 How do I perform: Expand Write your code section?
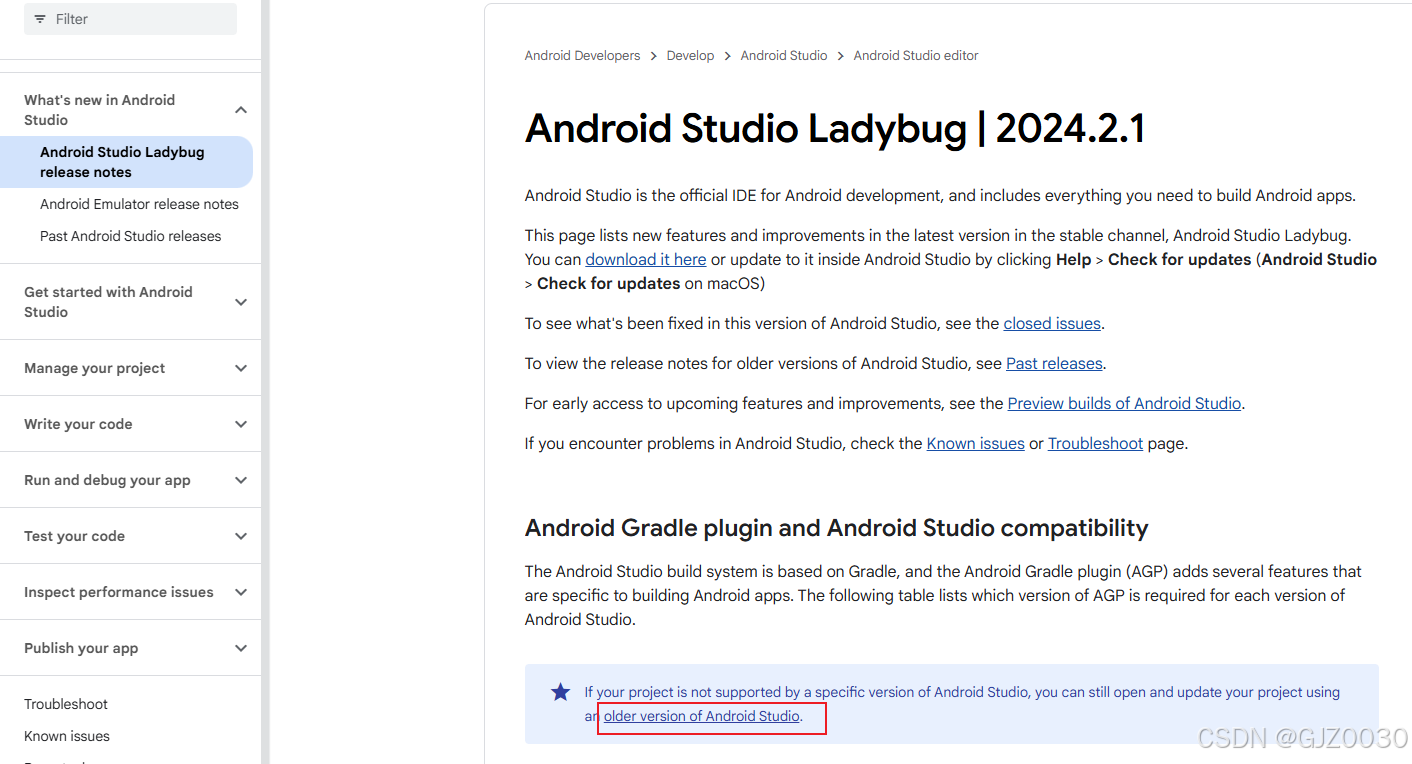(x=241, y=424)
